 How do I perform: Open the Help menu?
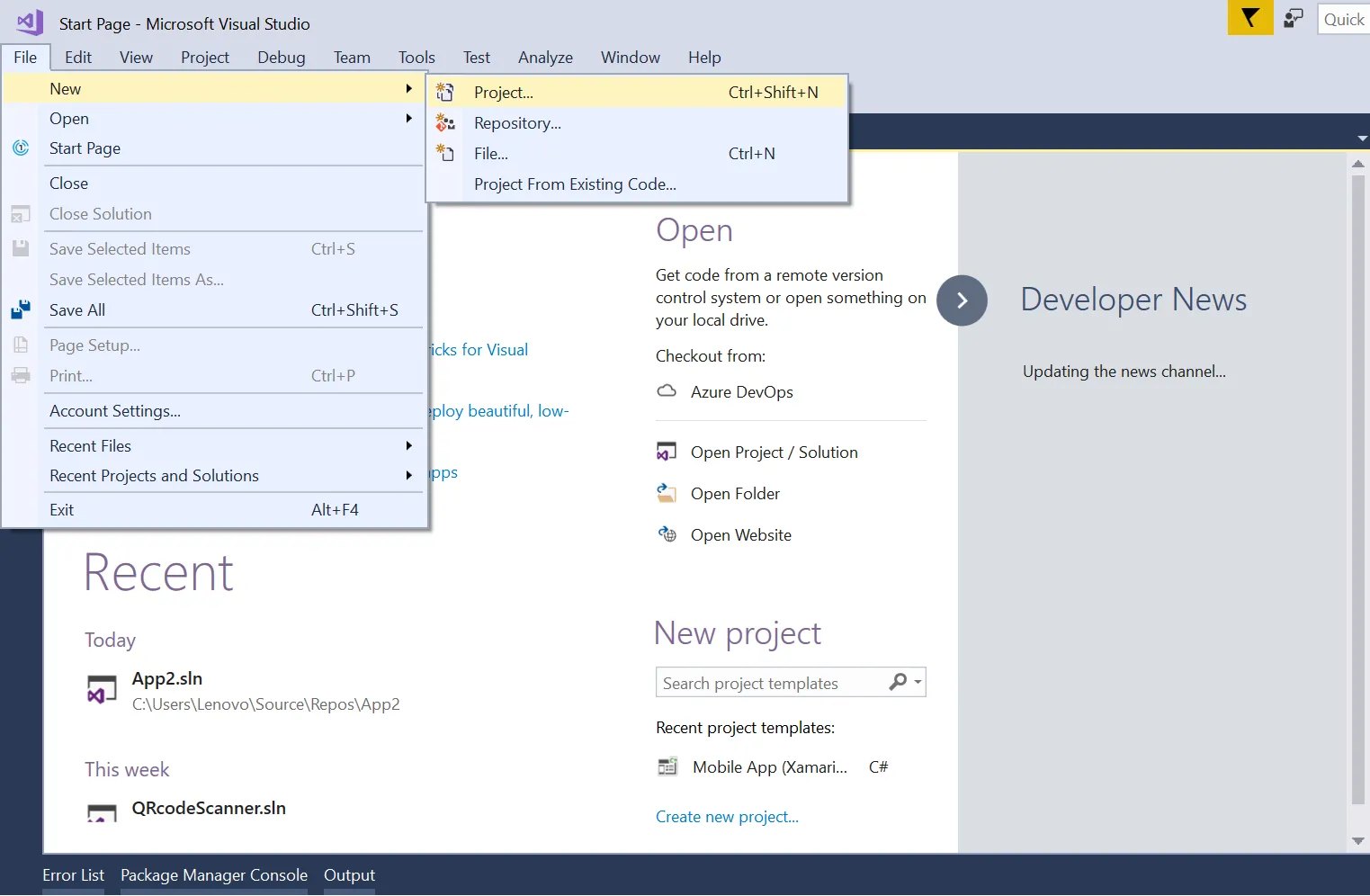[704, 57]
